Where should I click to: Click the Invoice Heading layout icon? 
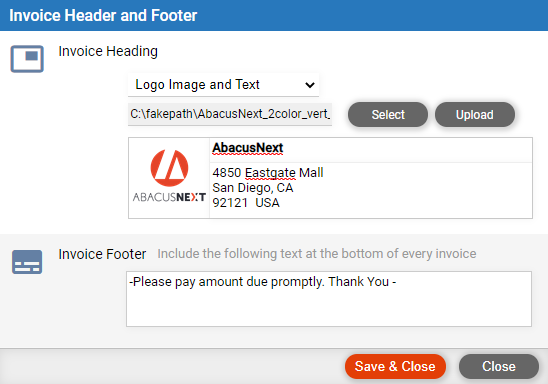tap(27, 59)
